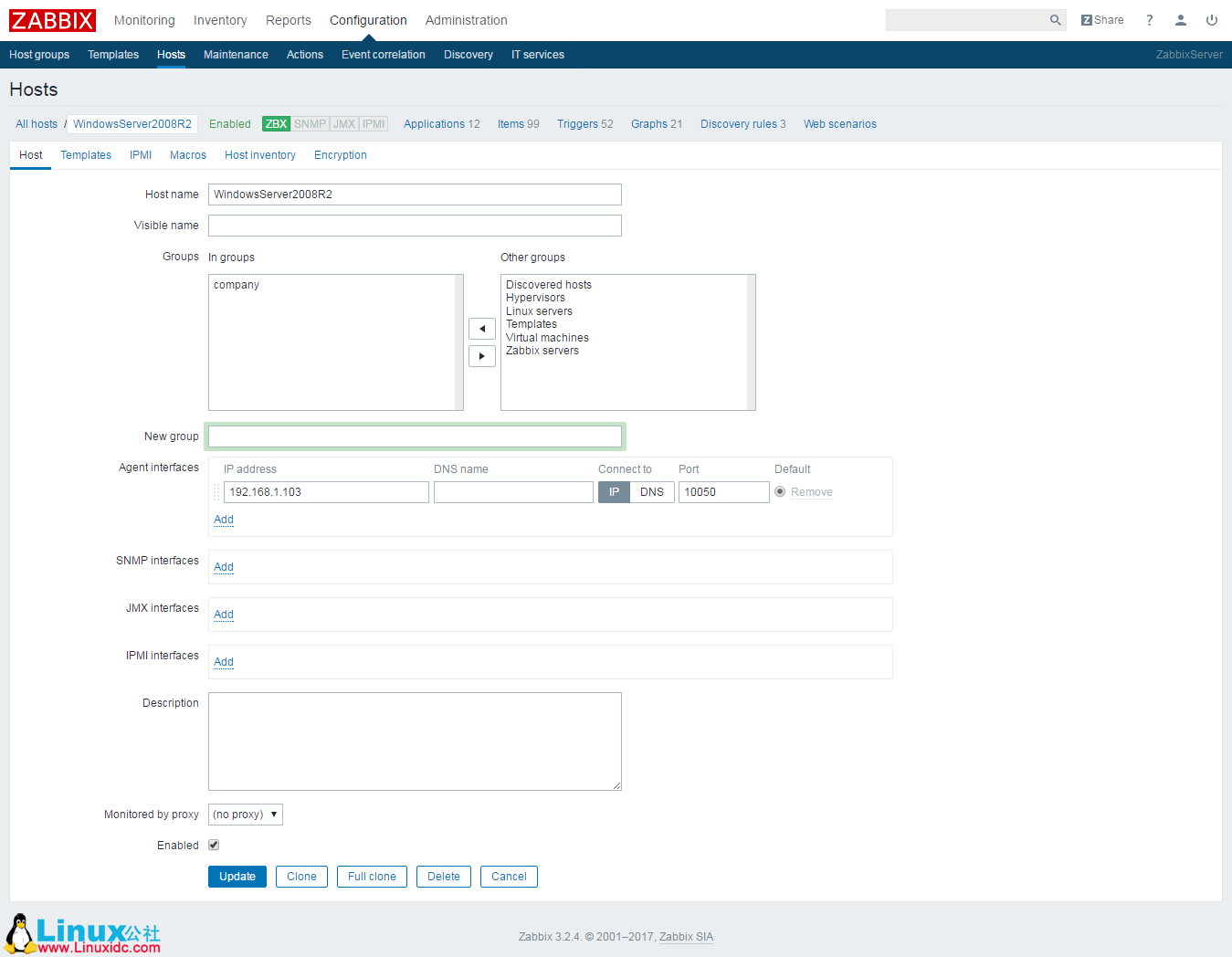Screen dimensions: 1232x957
Task: Switch to the Encryption tab
Action: pos(340,155)
